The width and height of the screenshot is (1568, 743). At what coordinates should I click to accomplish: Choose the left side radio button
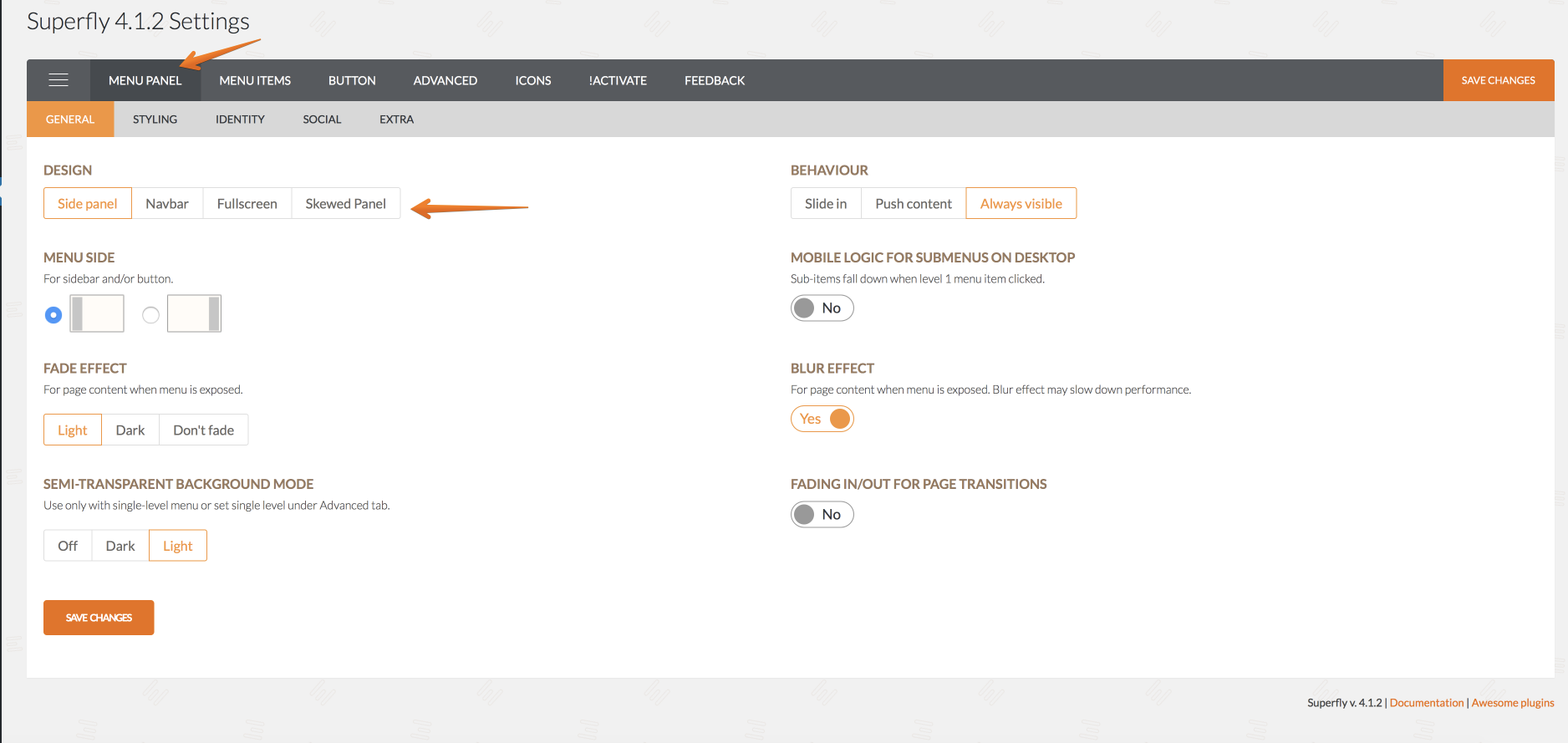pos(53,315)
